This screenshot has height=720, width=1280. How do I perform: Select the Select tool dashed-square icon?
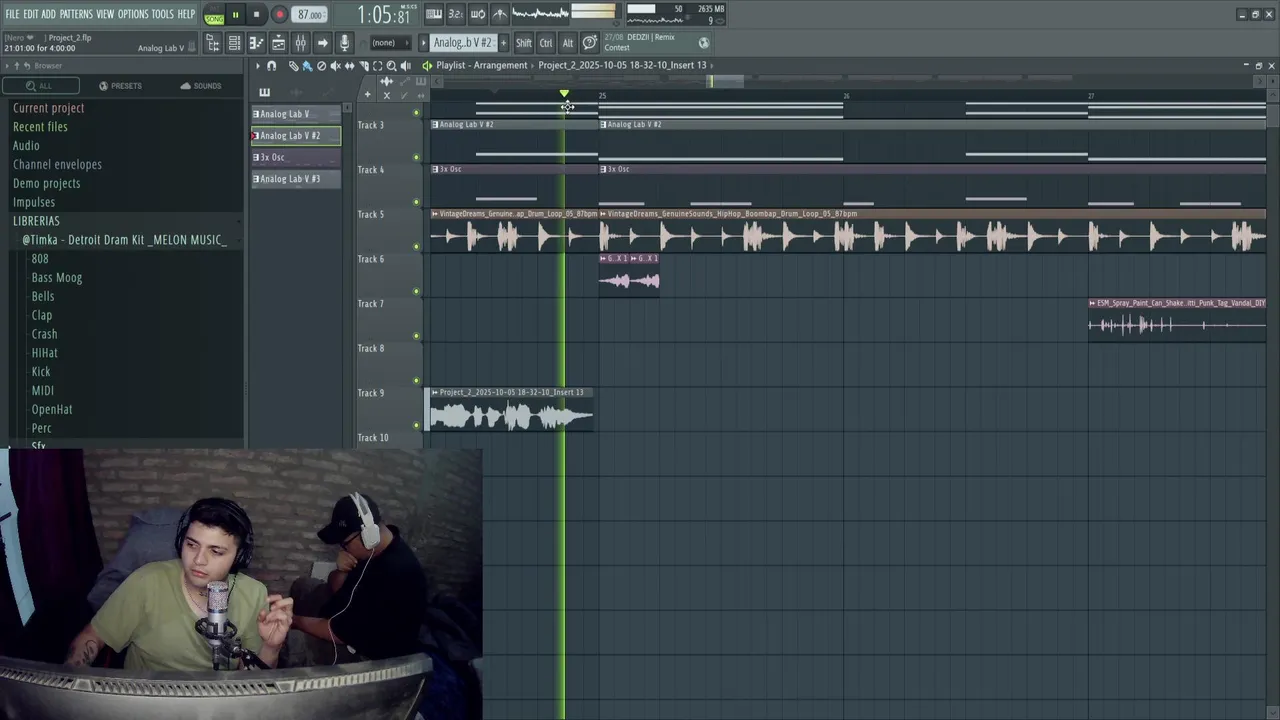pyautogui.click(x=377, y=66)
